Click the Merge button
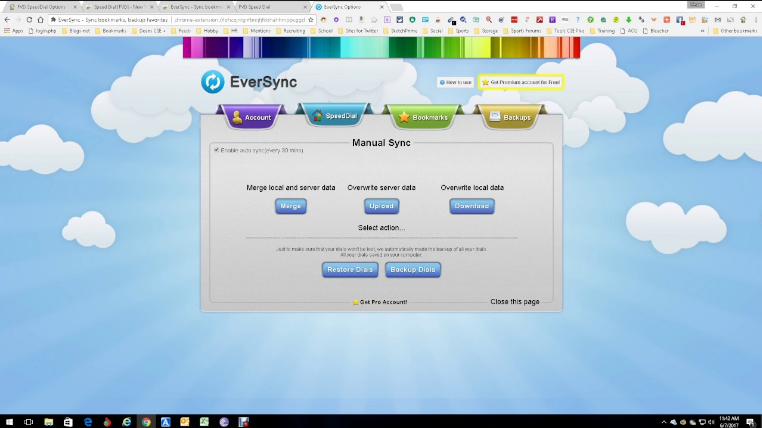The width and height of the screenshot is (762, 428). pos(291,206)
